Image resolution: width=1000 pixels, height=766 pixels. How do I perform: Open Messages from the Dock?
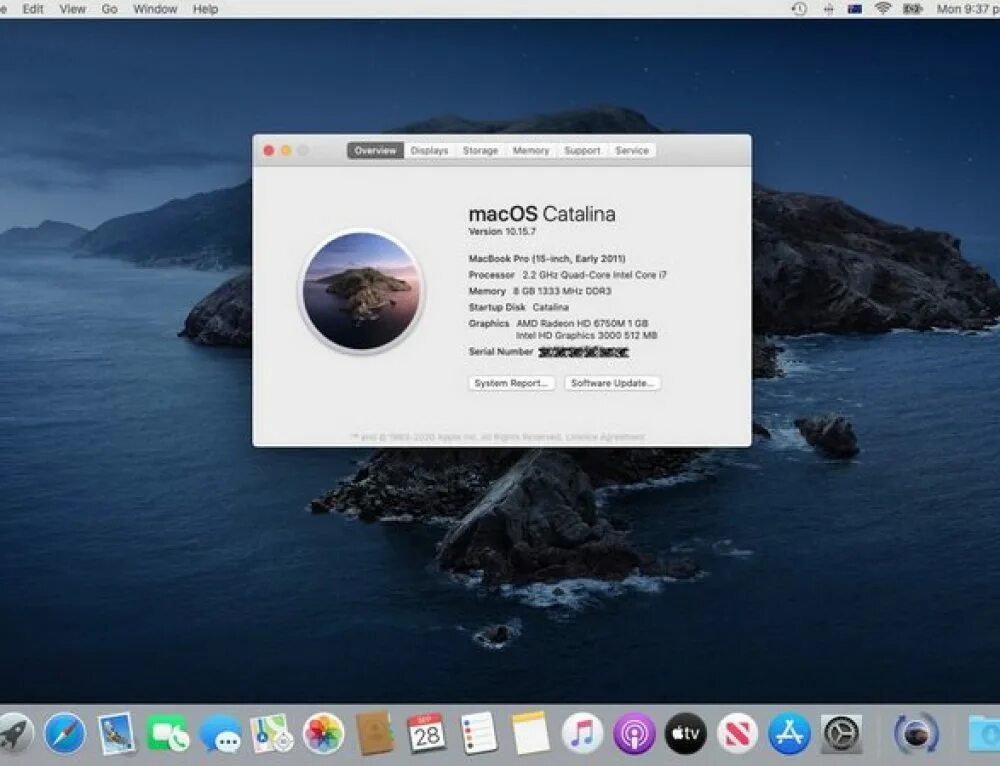(x=219, y=734)
